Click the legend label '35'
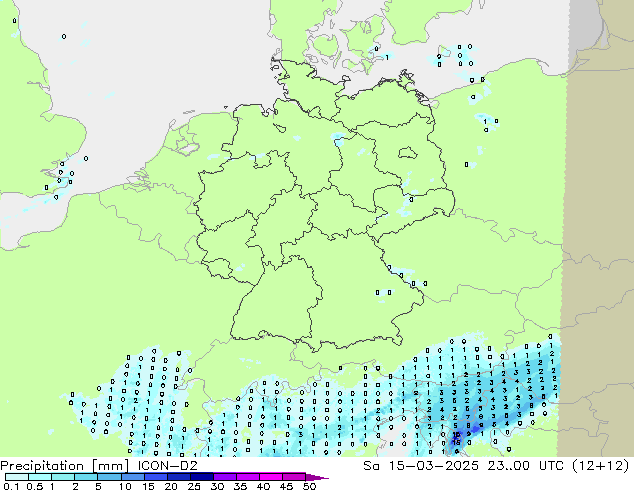The image size is (634, 490). pyautogui.click(x=240, y=486)
